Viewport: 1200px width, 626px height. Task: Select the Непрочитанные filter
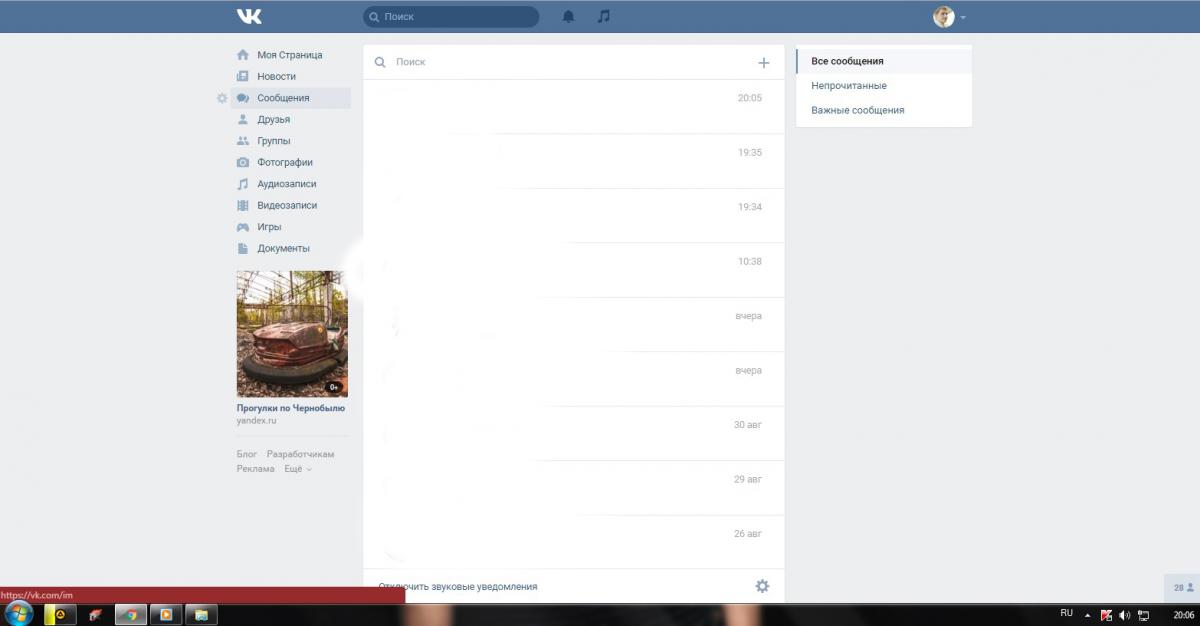(884, 86)
